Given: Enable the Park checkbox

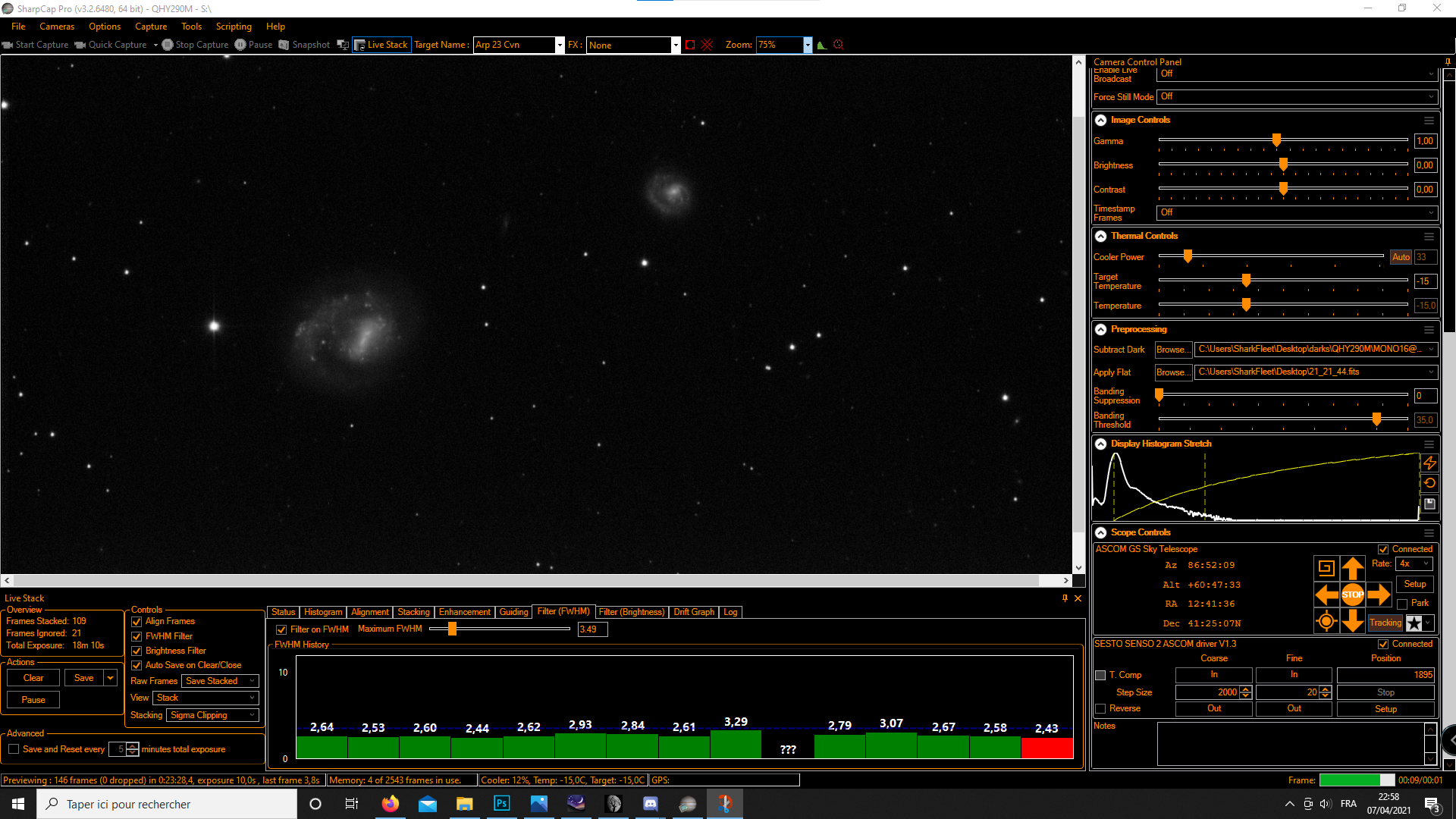Looking at the screenshot, I should click(1402, 604).
